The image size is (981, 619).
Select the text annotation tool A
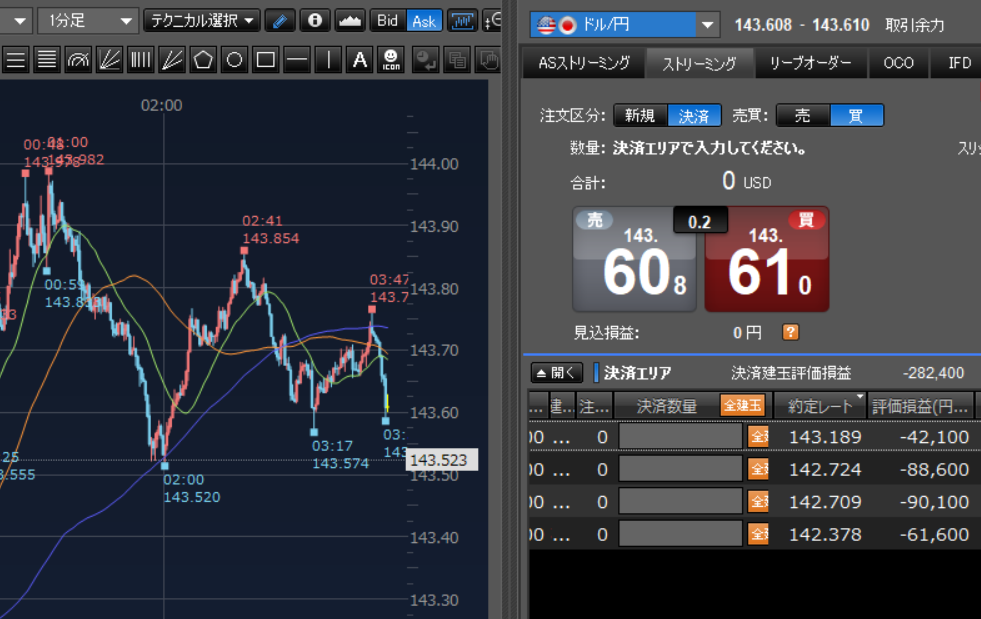click(x=360, y=61)
